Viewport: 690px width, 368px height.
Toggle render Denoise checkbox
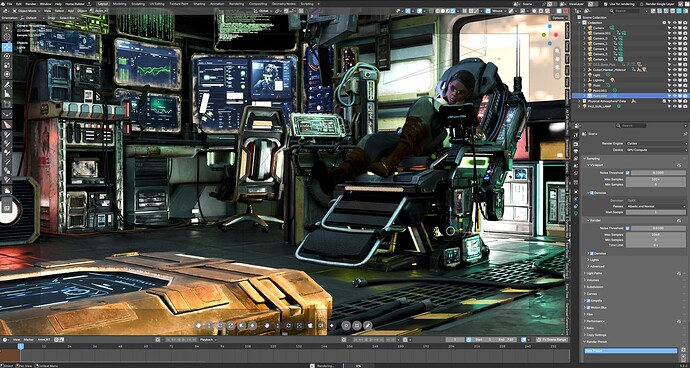click(x=592, y=254)
